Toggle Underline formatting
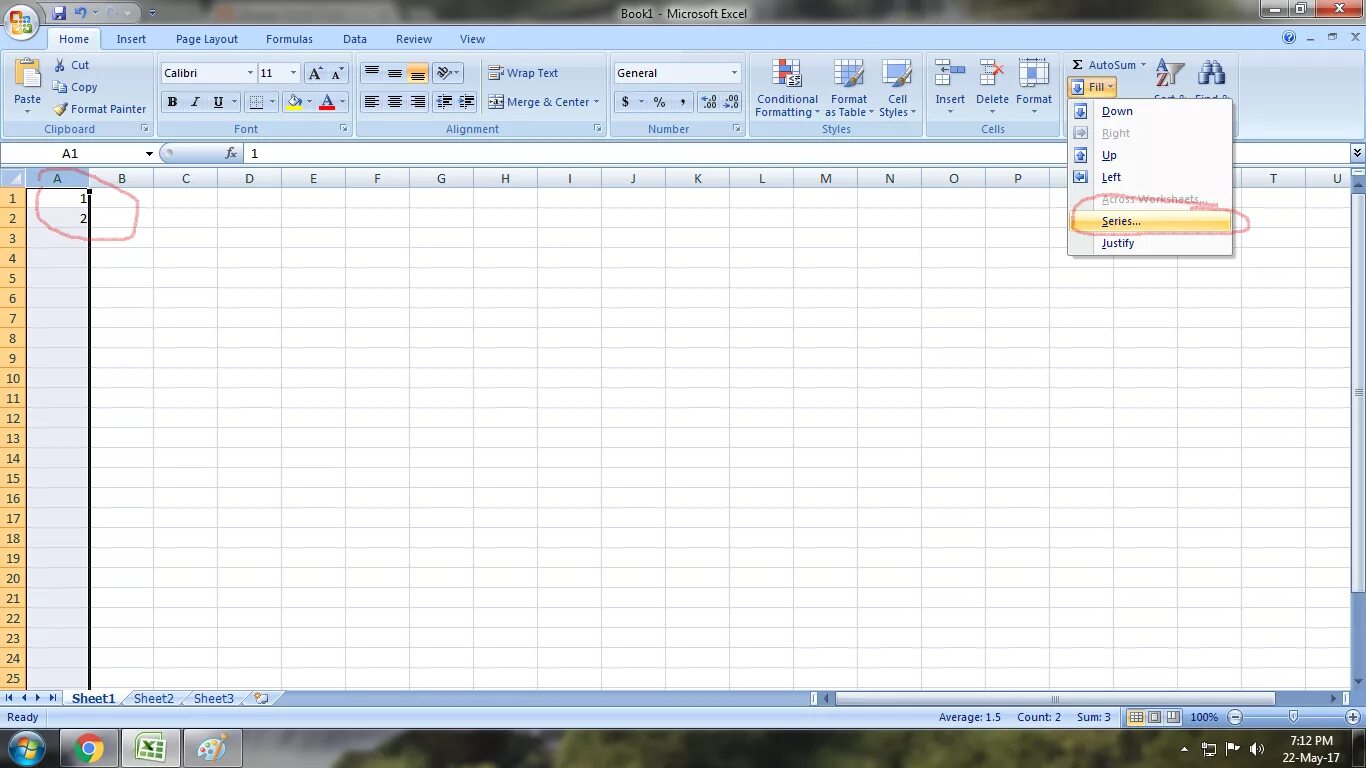Image resolution: width=1366 pixels, height=768 pixels. tap(218, 102)
